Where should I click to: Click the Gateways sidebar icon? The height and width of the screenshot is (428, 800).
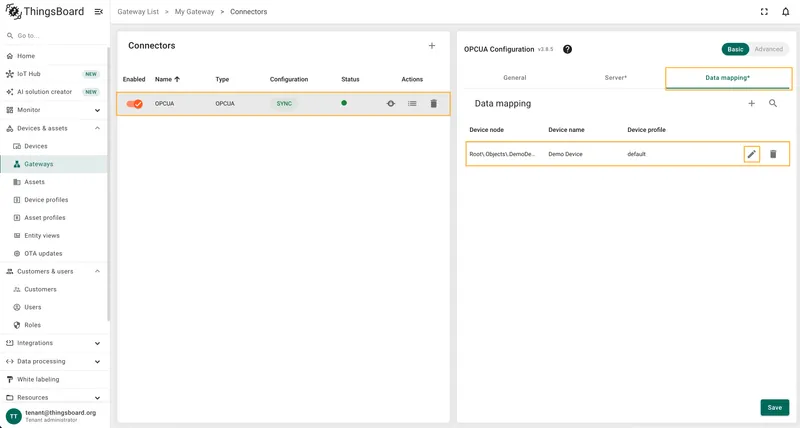[17, 164]
